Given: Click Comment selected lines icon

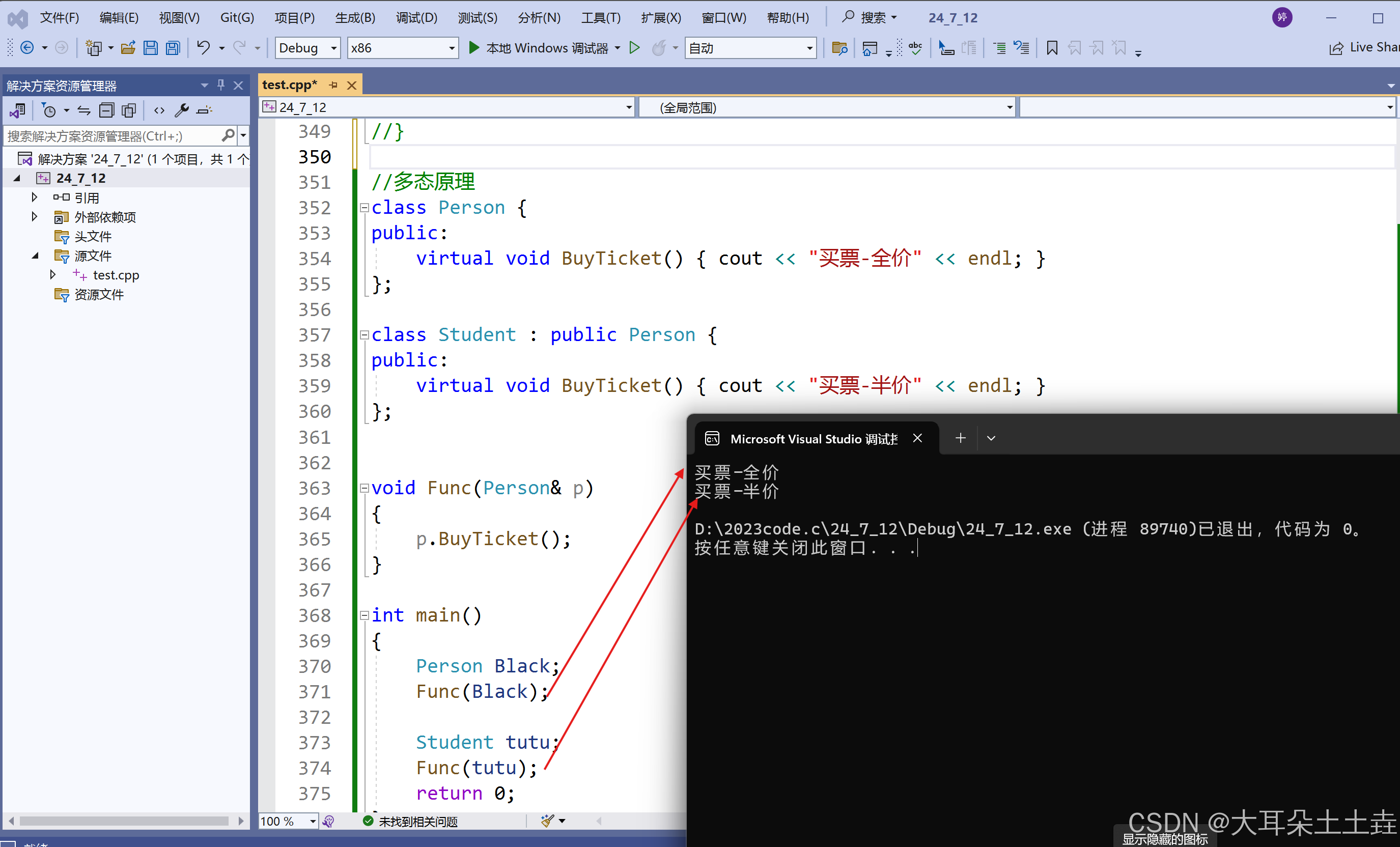Looking at the screenshot, I should point(999,48).
